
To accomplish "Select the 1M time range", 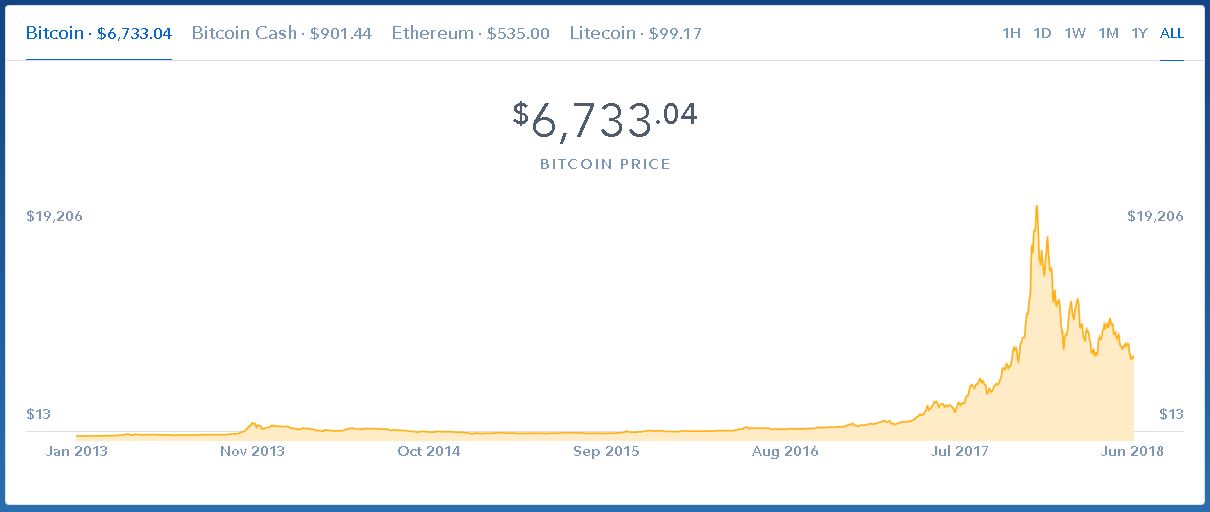I will 1108,33.
